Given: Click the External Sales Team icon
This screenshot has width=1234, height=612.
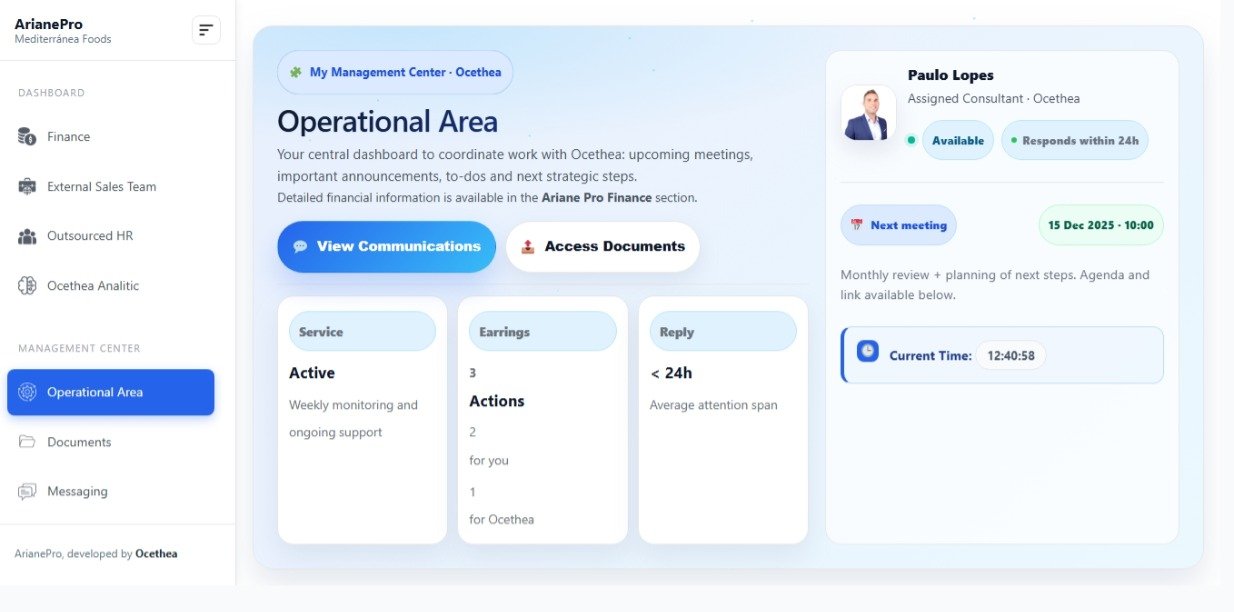Looking at the screenshot, I should [x=27, y=186].
